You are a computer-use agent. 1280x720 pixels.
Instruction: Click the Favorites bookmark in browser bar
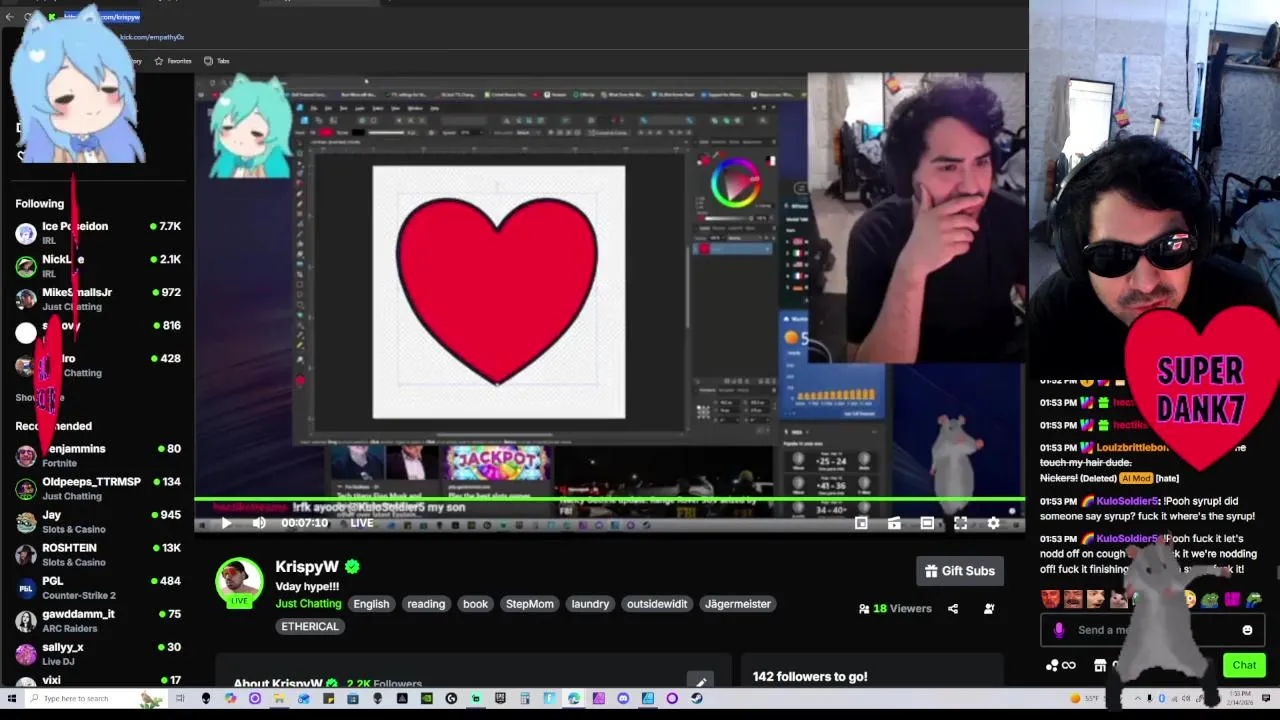tap(172, 61)
